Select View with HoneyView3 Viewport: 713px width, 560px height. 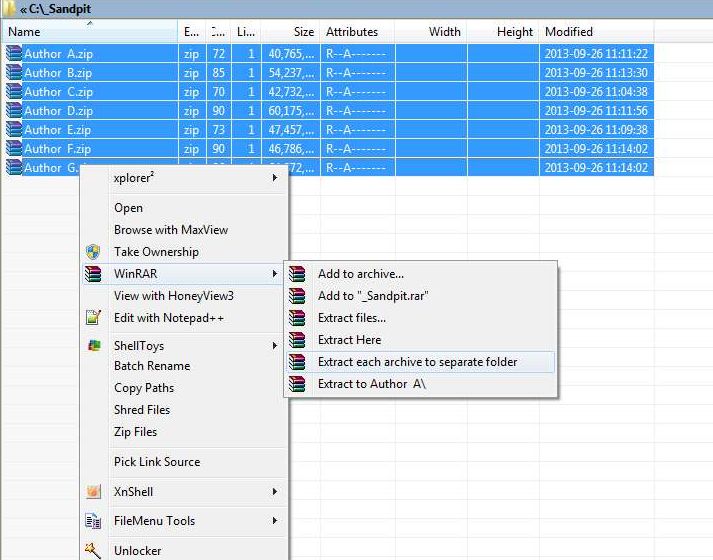174,296
